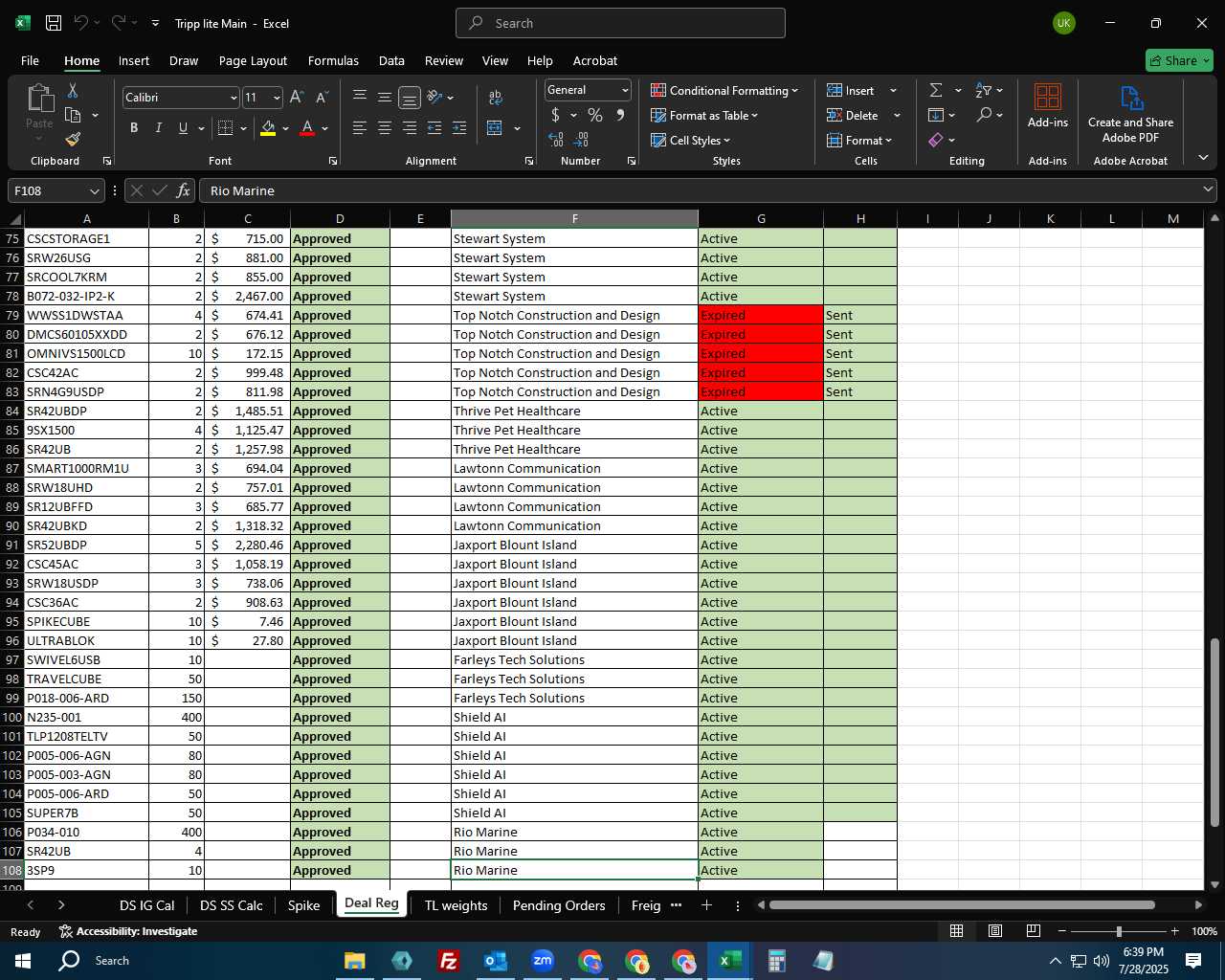Decrease font size with smaller A icon
The width and height of the screenshot is (1225, 980).
pyautogui.click(x=322, y=97)
